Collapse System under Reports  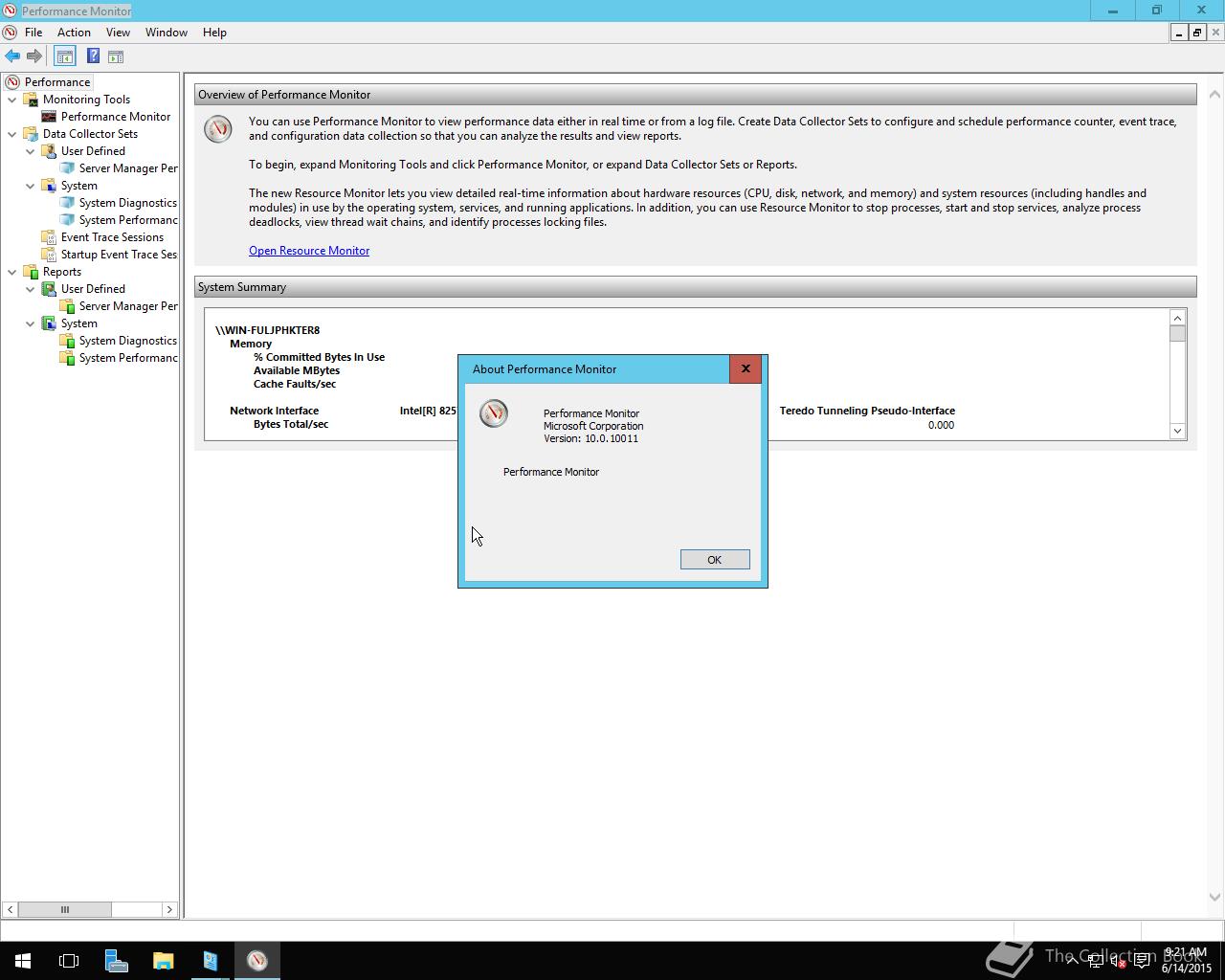tap(31, 323)
